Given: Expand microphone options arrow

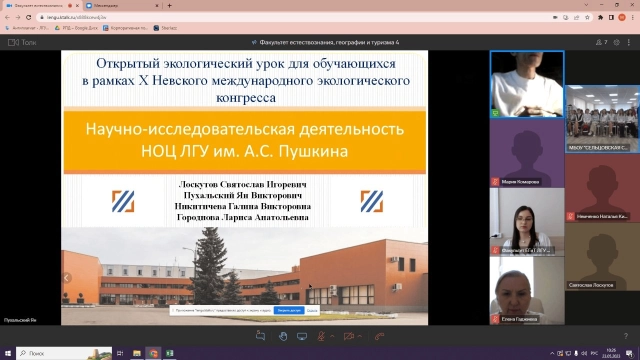Looking at the screenshot, I should 332,336.
